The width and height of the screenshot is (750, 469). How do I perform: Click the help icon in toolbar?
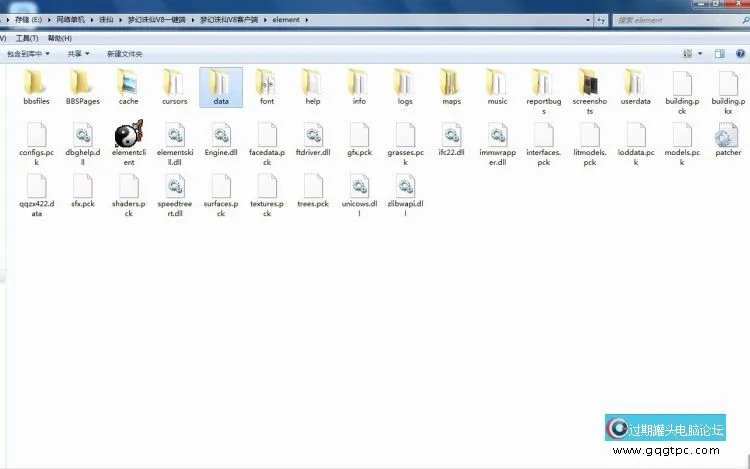[x=738, y=53]
